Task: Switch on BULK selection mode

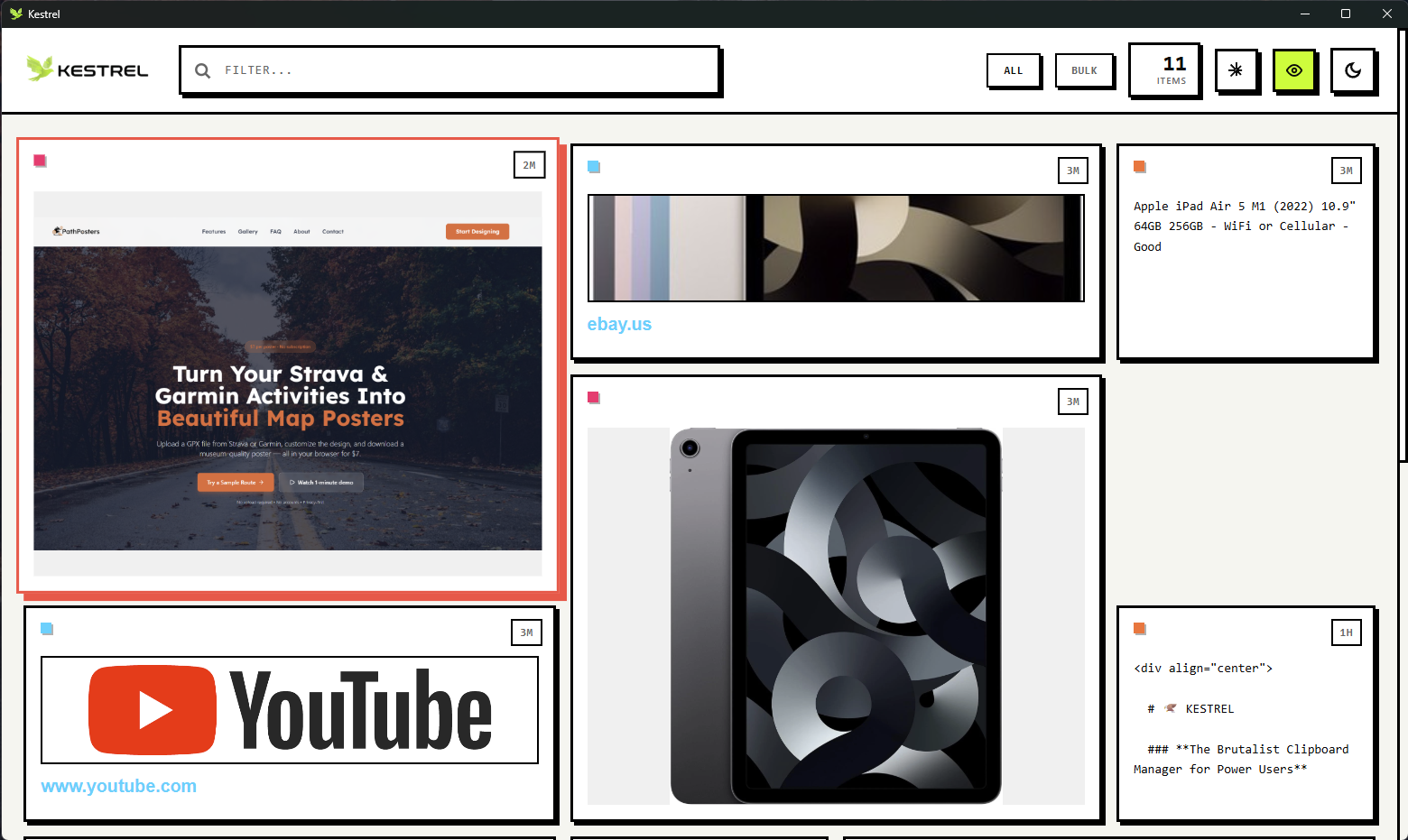Action: pyautogui.click(x=1085, y=70)
